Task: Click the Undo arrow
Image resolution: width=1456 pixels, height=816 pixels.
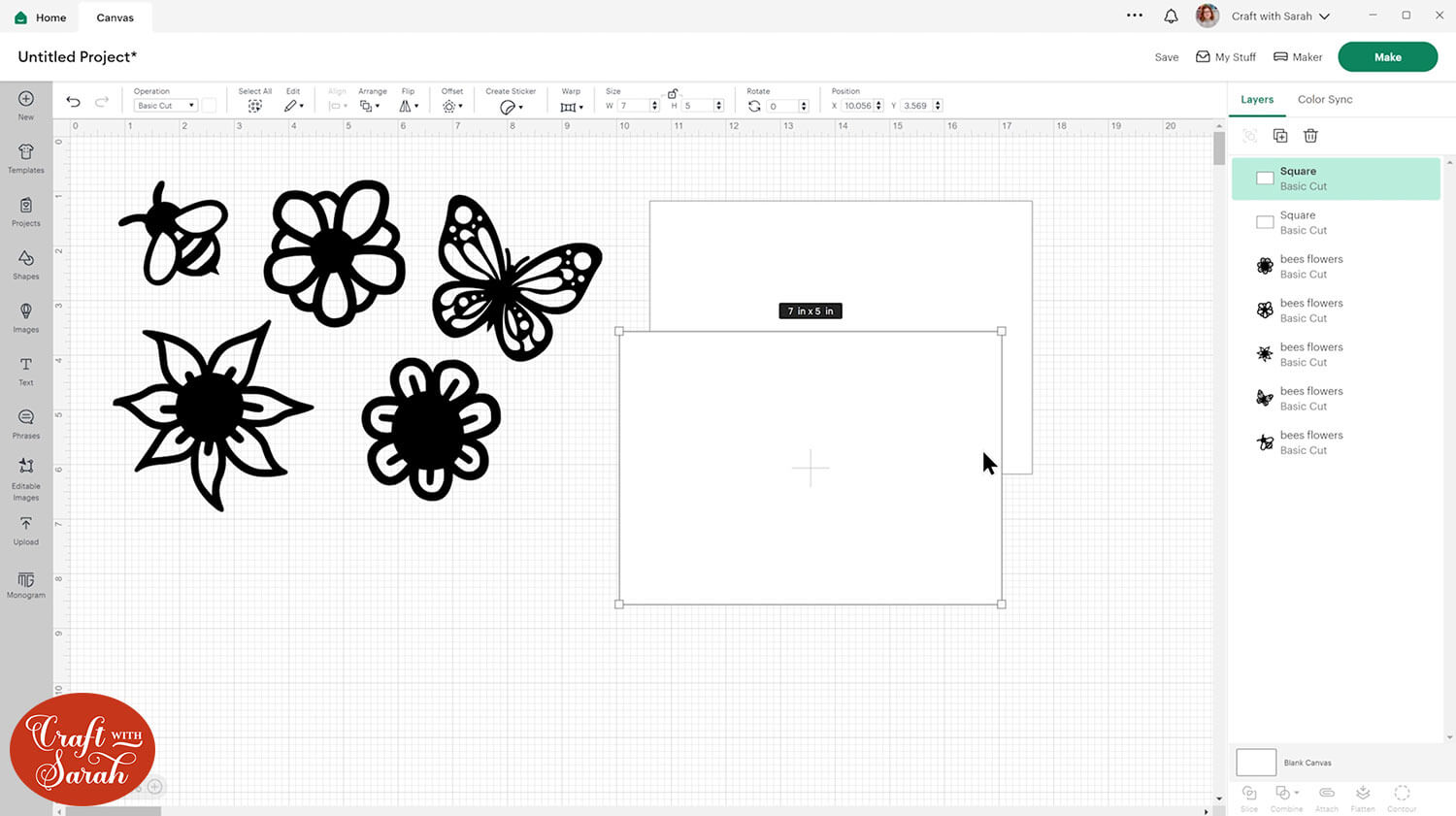Action: point(73,102)
